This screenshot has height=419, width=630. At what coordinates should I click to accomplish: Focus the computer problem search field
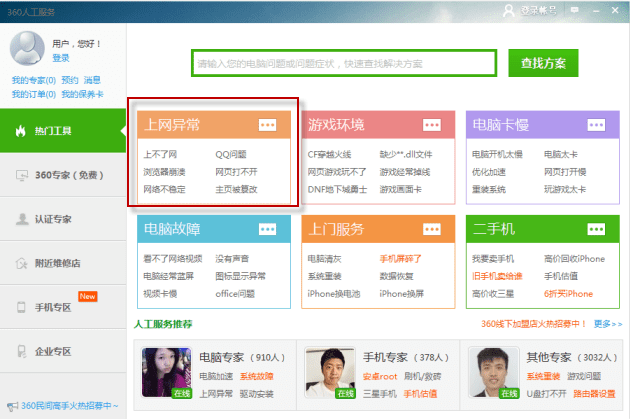[x=344, y=63]
